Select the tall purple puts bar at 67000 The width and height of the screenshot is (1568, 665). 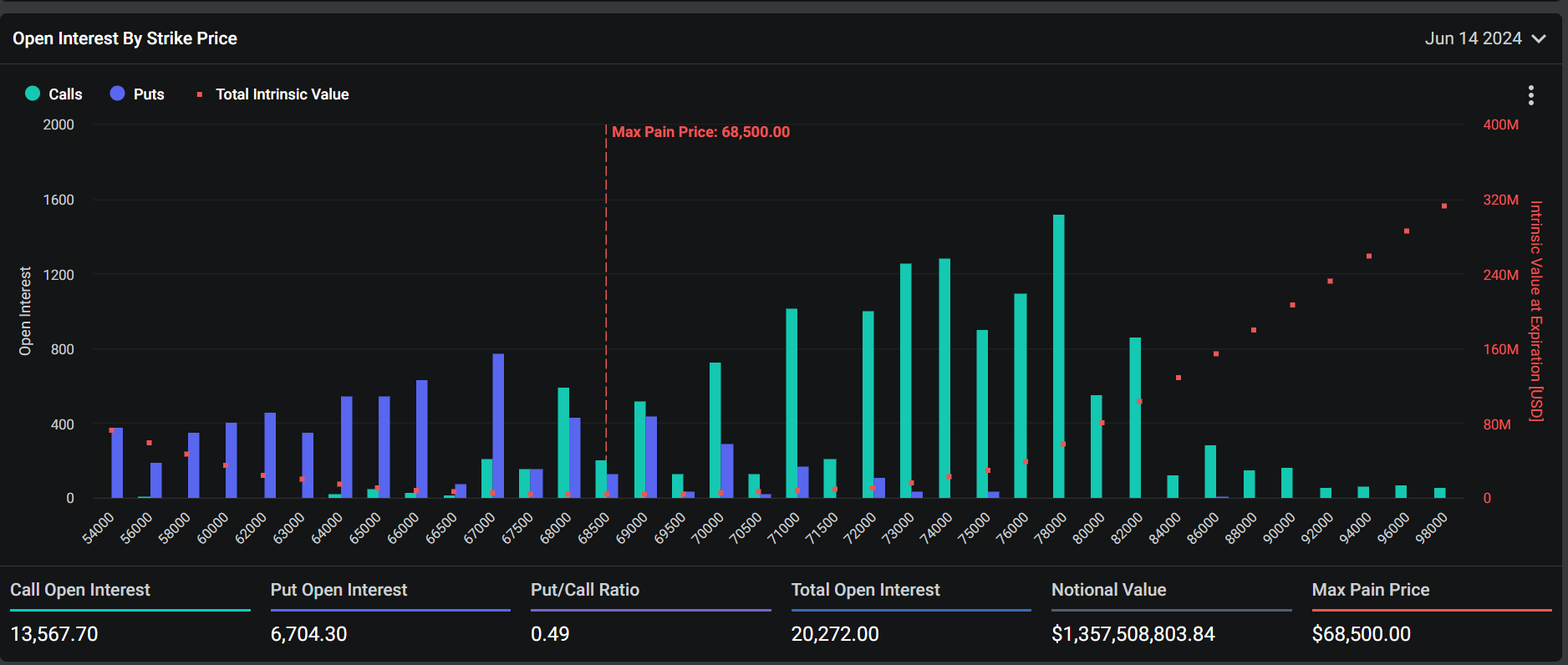498,426
